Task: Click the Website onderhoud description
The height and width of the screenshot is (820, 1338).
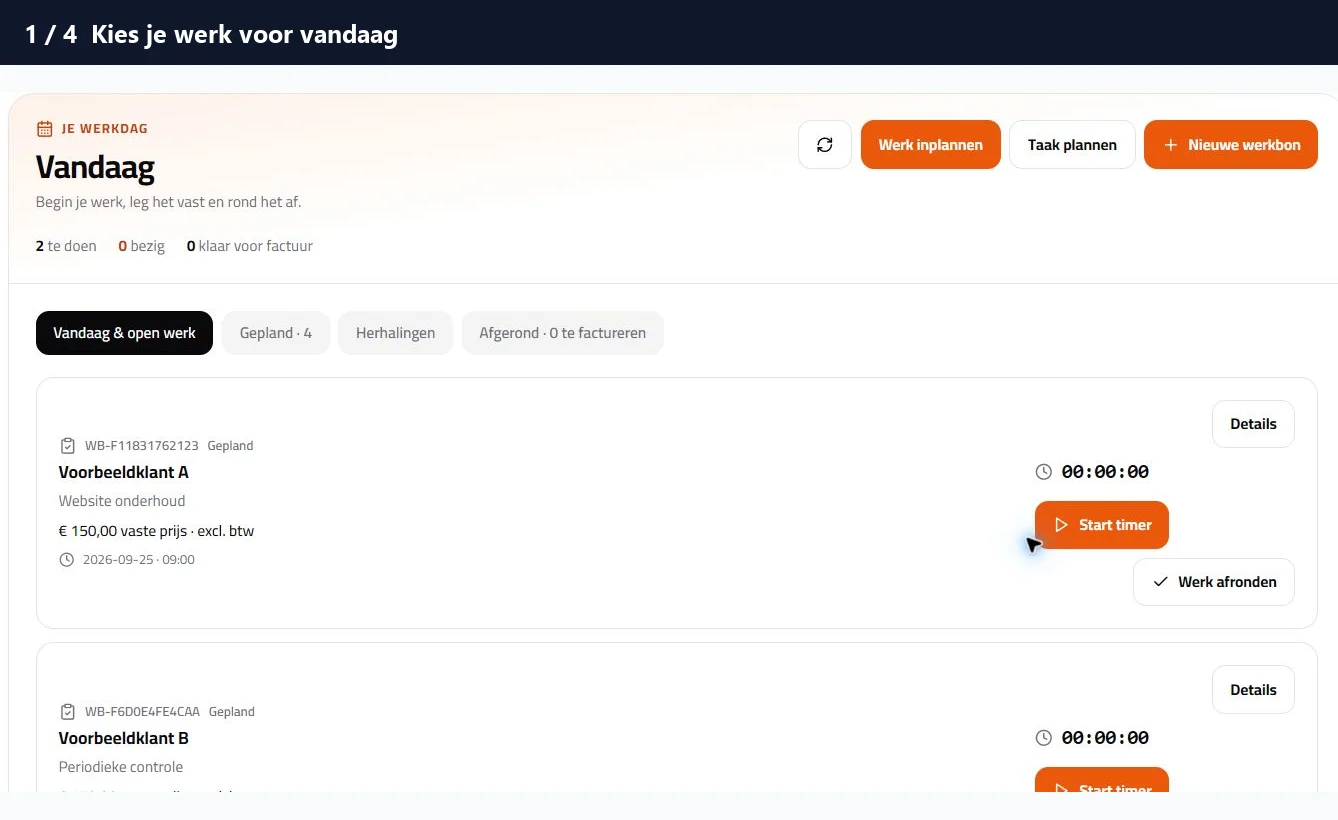Action: pos(122,501)
